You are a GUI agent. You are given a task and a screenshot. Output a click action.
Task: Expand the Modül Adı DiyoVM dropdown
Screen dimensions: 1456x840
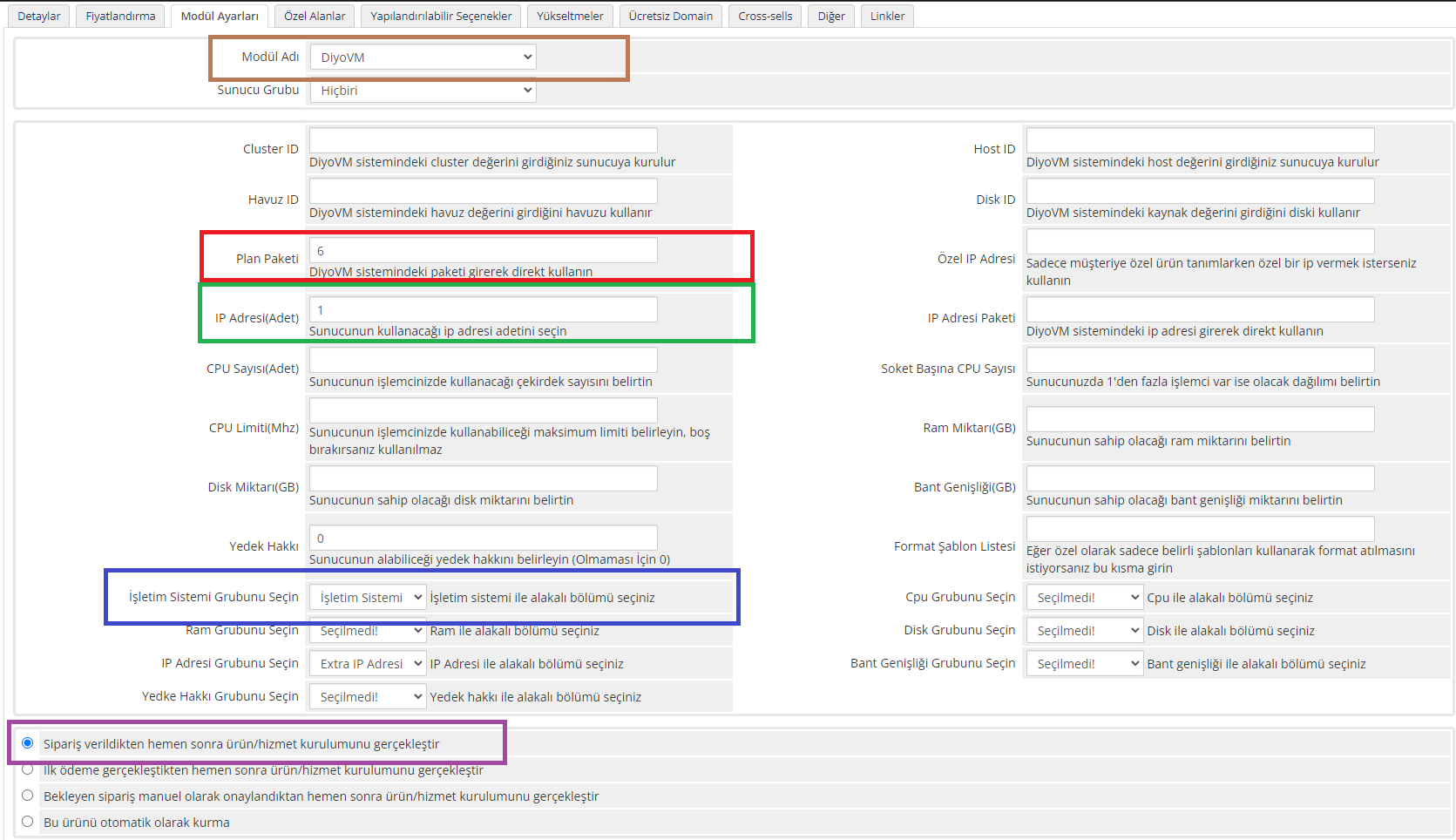click(x=423, y=57)
